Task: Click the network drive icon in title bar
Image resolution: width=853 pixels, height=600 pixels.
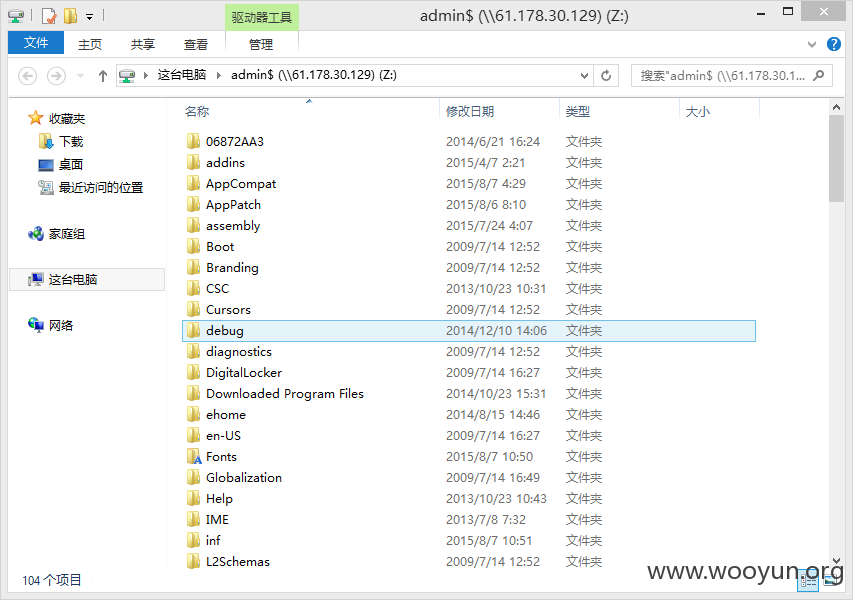Action: [16, 16]
